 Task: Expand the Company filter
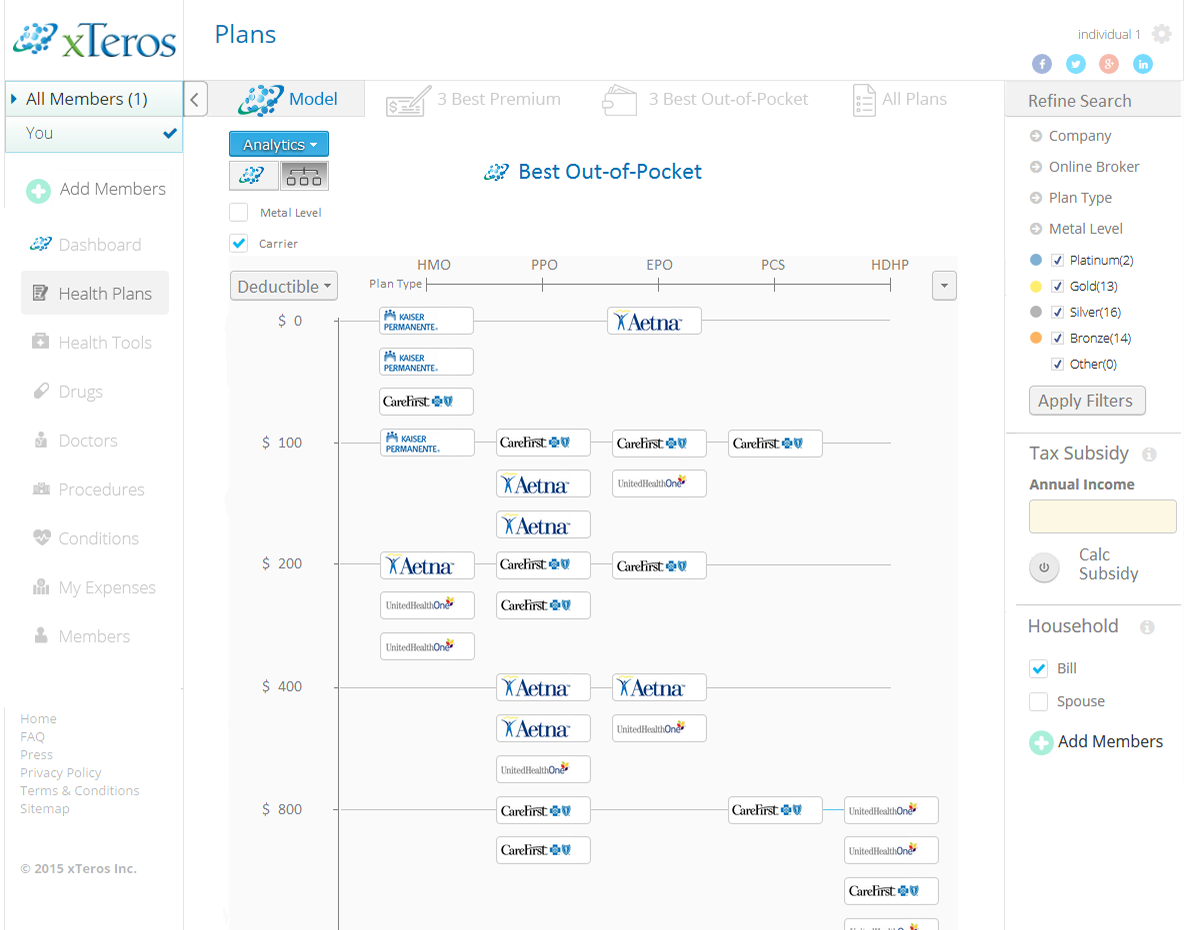tap(1071, 136)
